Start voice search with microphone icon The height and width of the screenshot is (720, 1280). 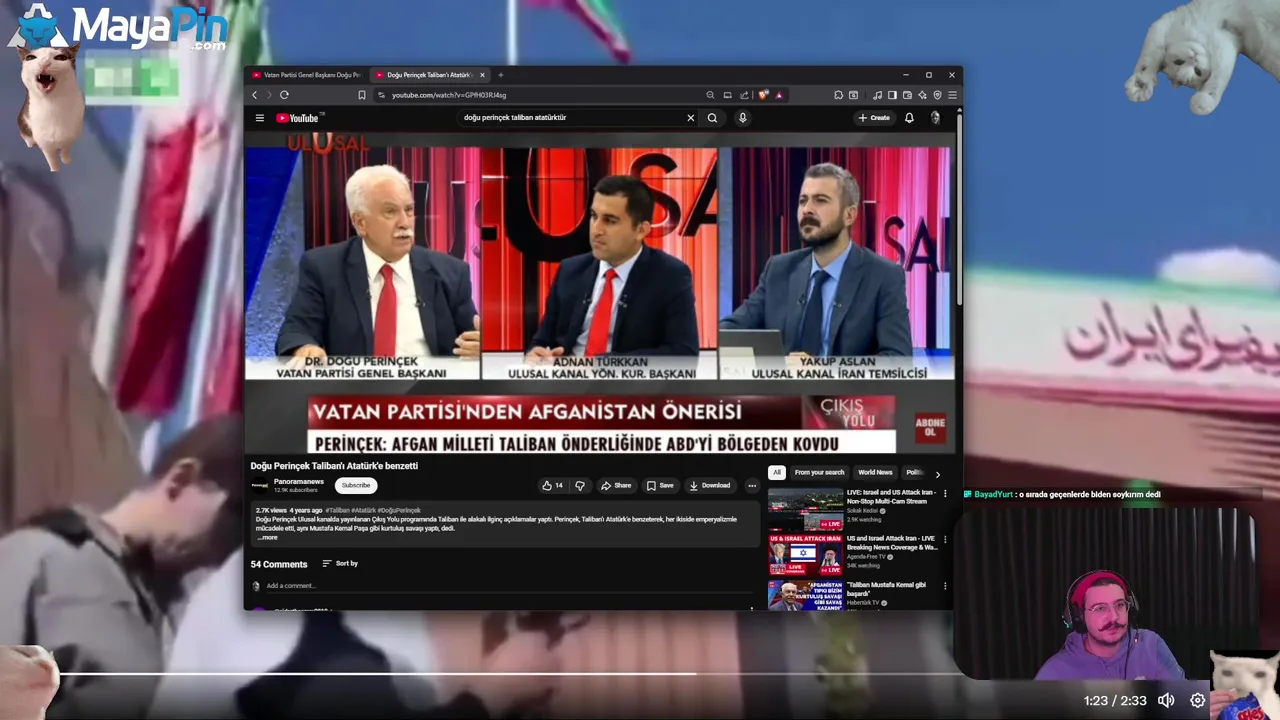742,118
